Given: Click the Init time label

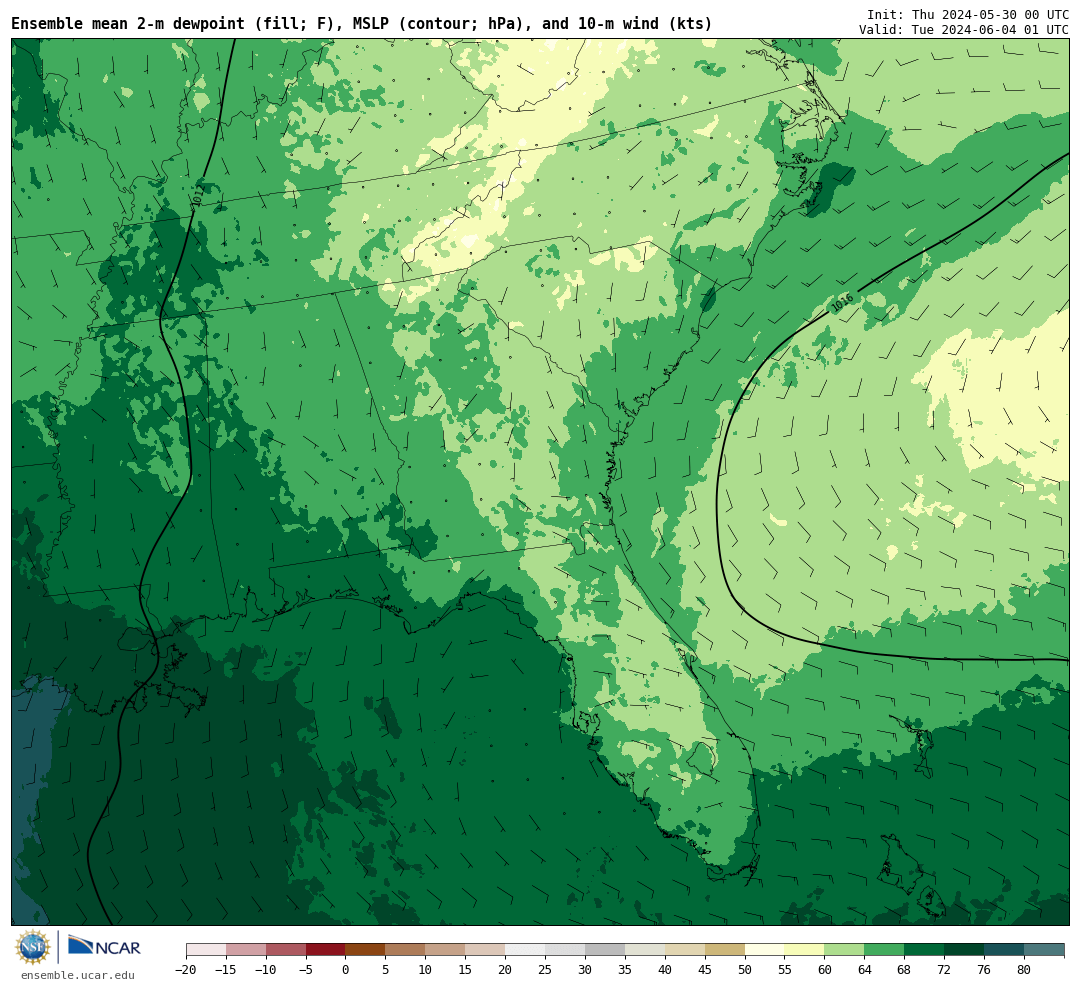Looking at the screenshot, I should (x=968, y=14).
